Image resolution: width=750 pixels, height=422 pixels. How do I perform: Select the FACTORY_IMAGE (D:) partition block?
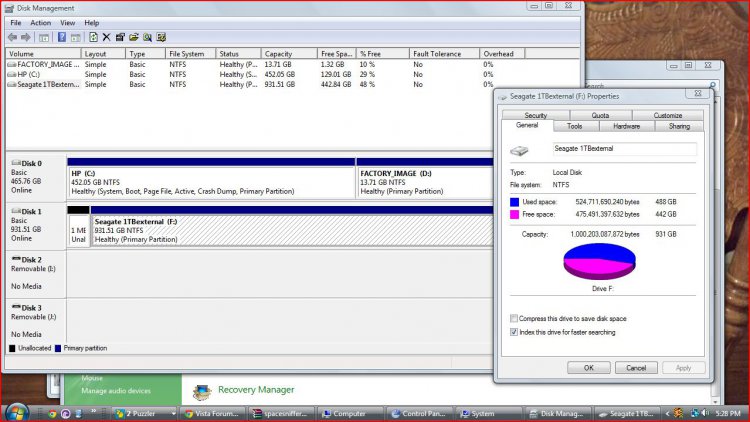pyautogui.click(x=425, y=182)
